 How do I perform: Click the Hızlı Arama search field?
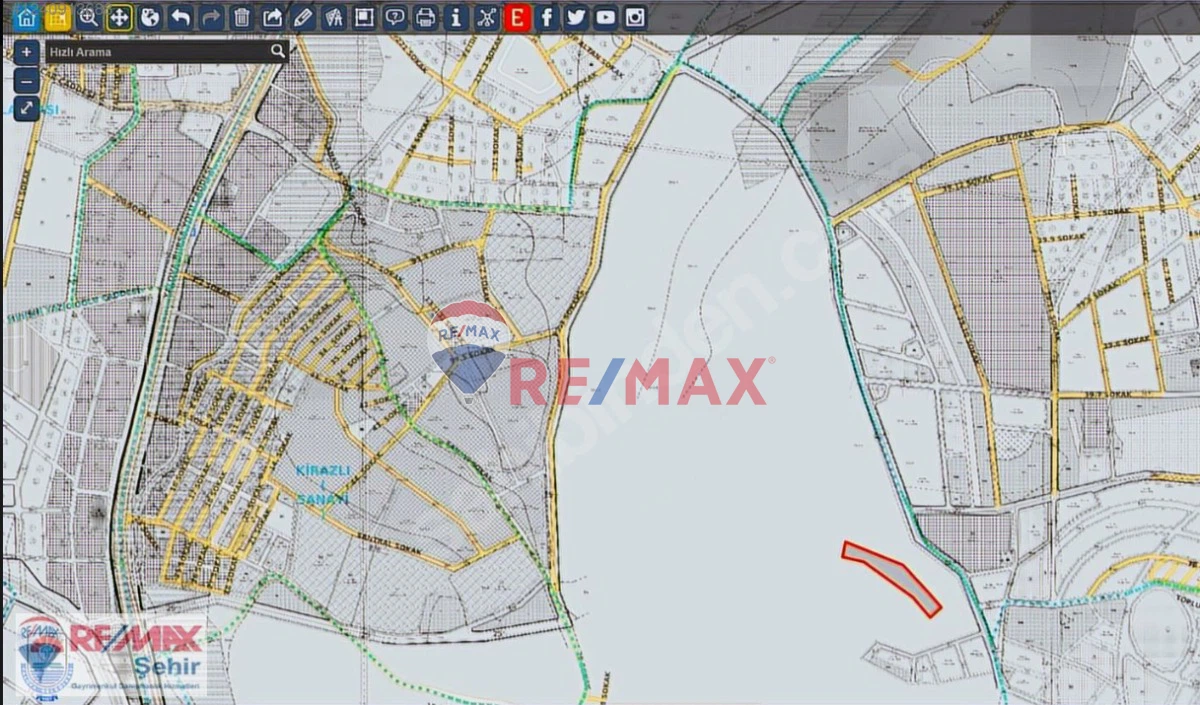166,51
